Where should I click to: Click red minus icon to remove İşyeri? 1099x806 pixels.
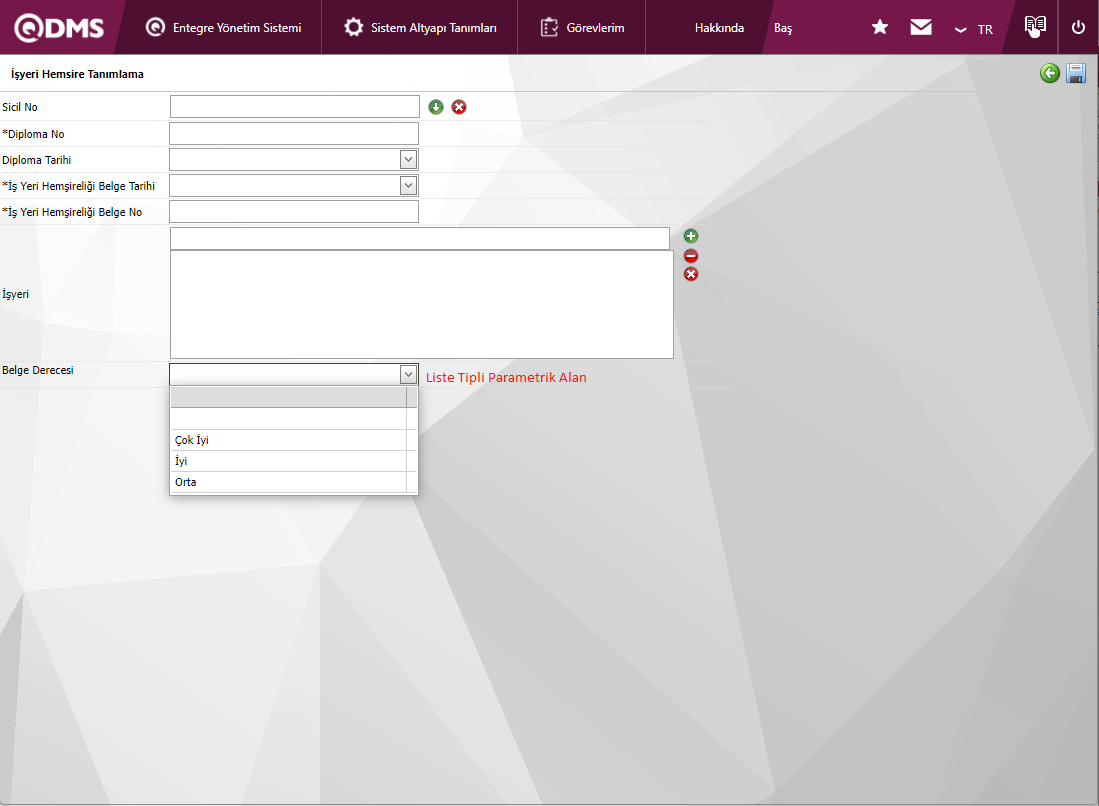point(691,256)
